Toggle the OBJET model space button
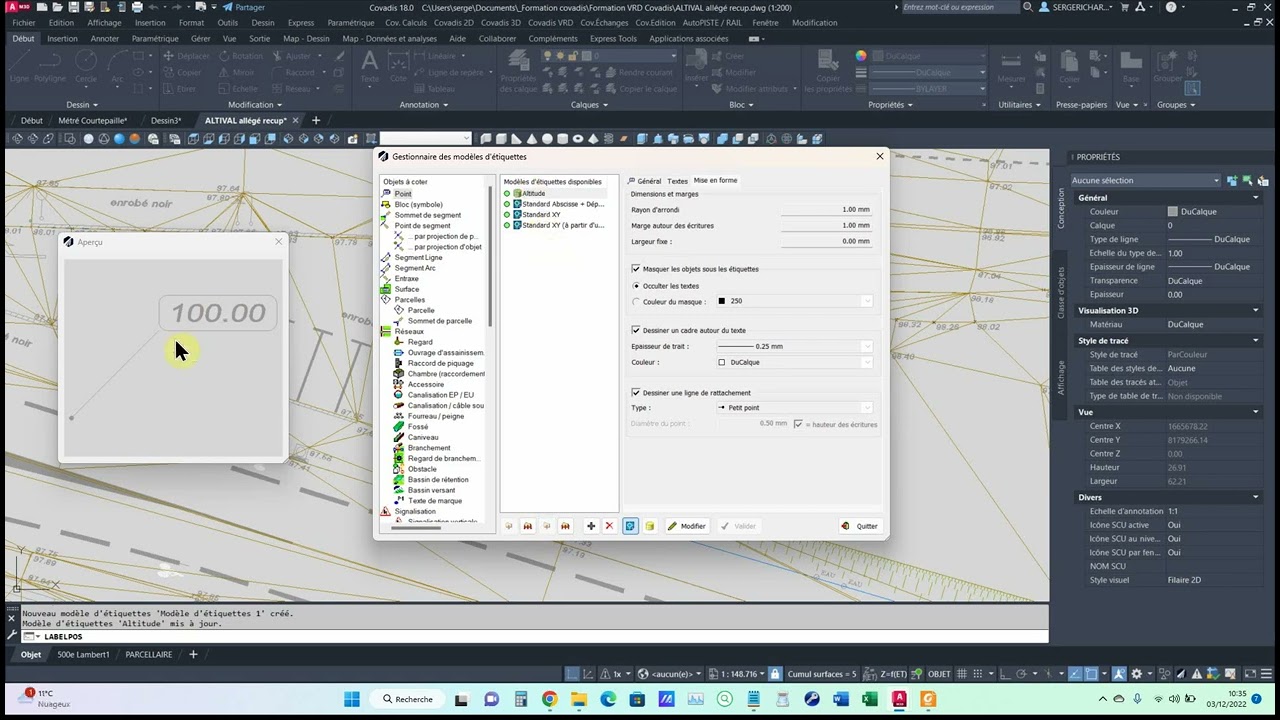The width and height of the screenshot is (1280, 720). [x=939, y=674]
